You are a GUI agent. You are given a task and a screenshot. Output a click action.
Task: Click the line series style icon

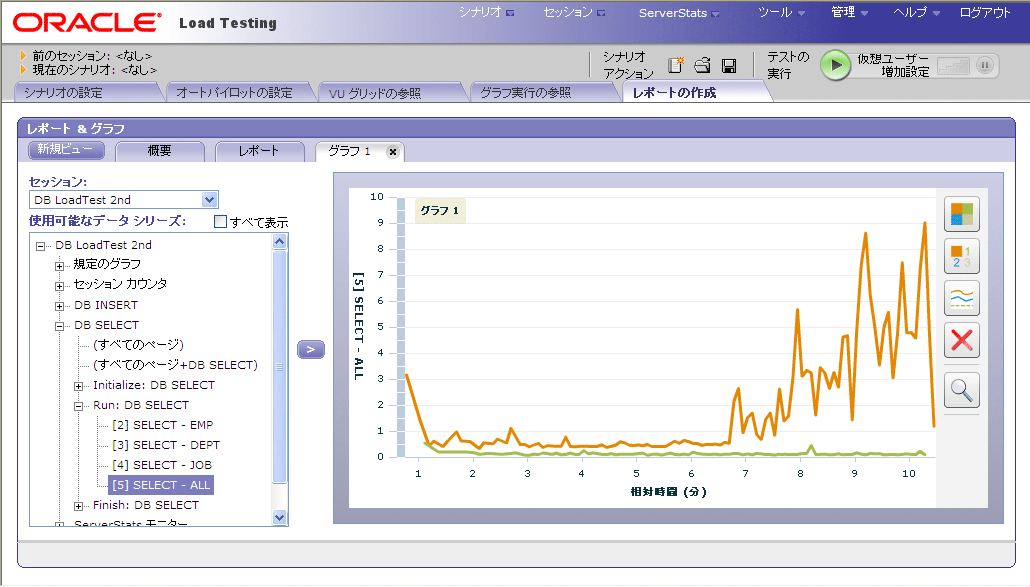pyautogui.click(x=962, y=298)
